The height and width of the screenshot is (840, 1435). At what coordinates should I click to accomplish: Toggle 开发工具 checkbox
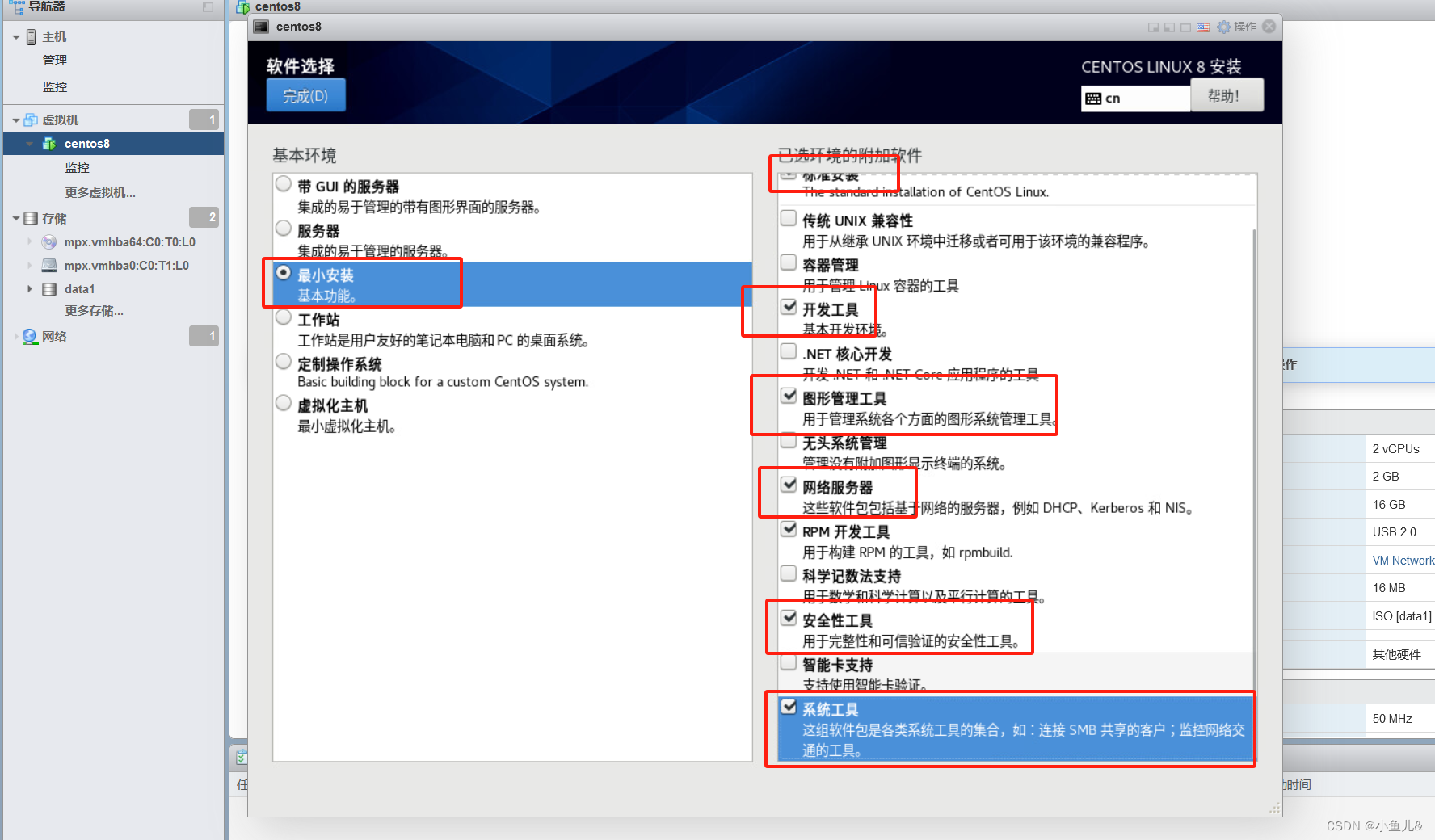click(789, 307)
